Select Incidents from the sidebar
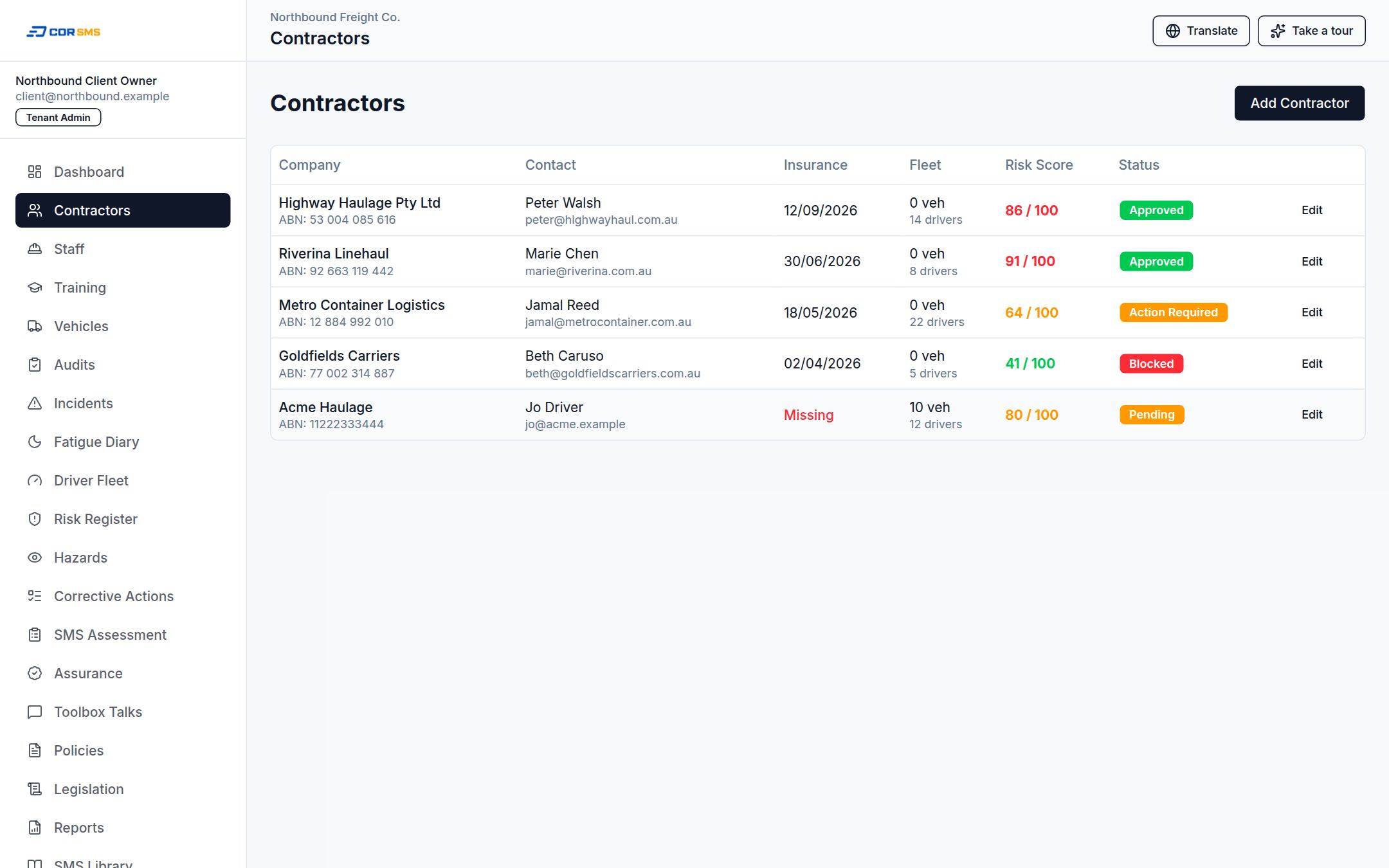 coord(123,403)
